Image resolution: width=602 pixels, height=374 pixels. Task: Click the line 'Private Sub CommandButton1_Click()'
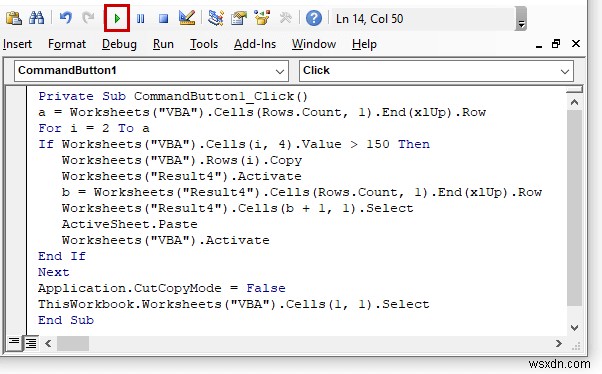coord(173,96)
